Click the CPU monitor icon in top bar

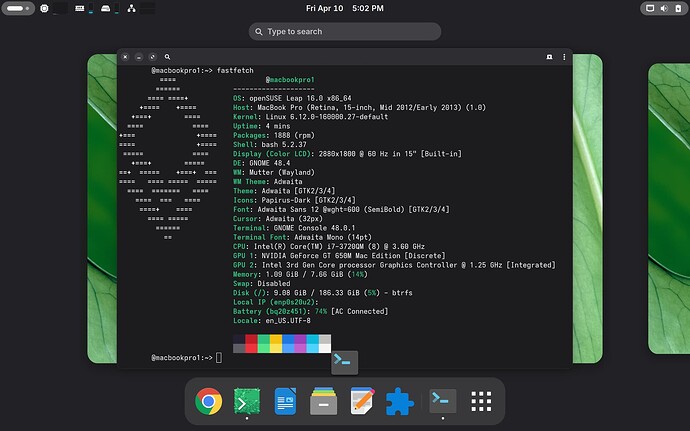[44, 8]
